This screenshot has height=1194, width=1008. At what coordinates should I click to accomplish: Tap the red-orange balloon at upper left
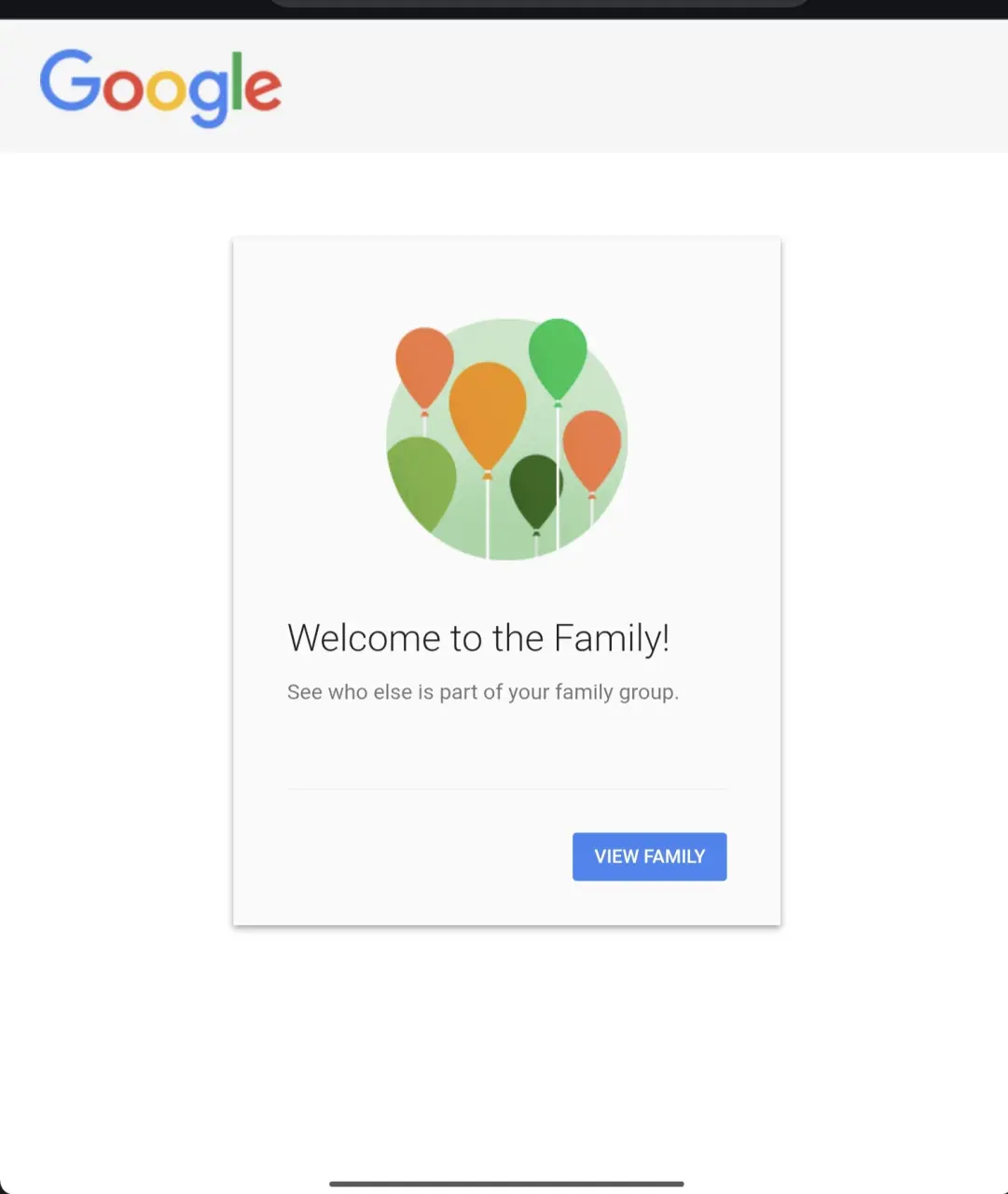[424, 368]
